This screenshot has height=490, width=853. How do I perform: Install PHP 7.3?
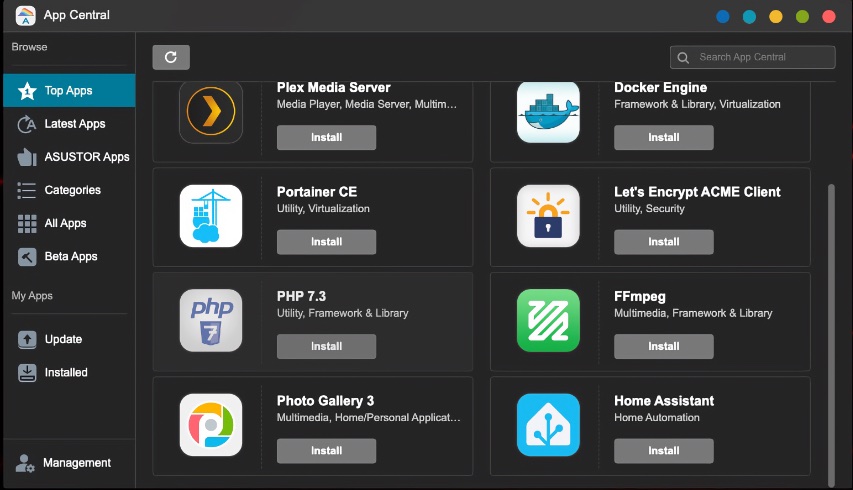click(x=326, y=346)
